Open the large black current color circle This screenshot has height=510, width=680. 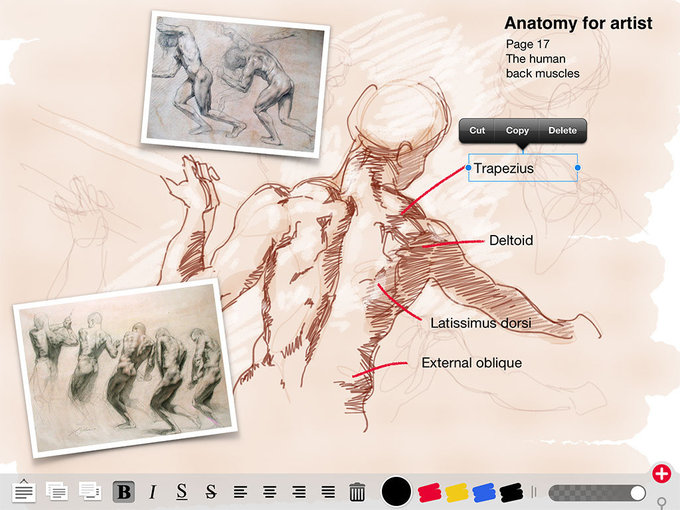pos(396,491)
